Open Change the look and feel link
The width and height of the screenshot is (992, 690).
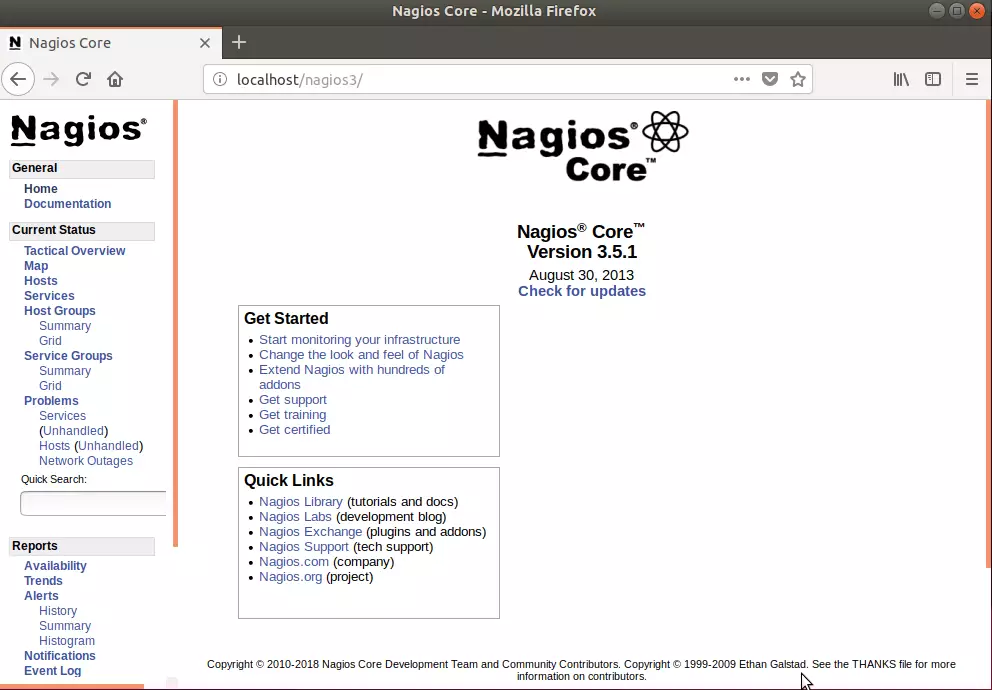point(361,355)
